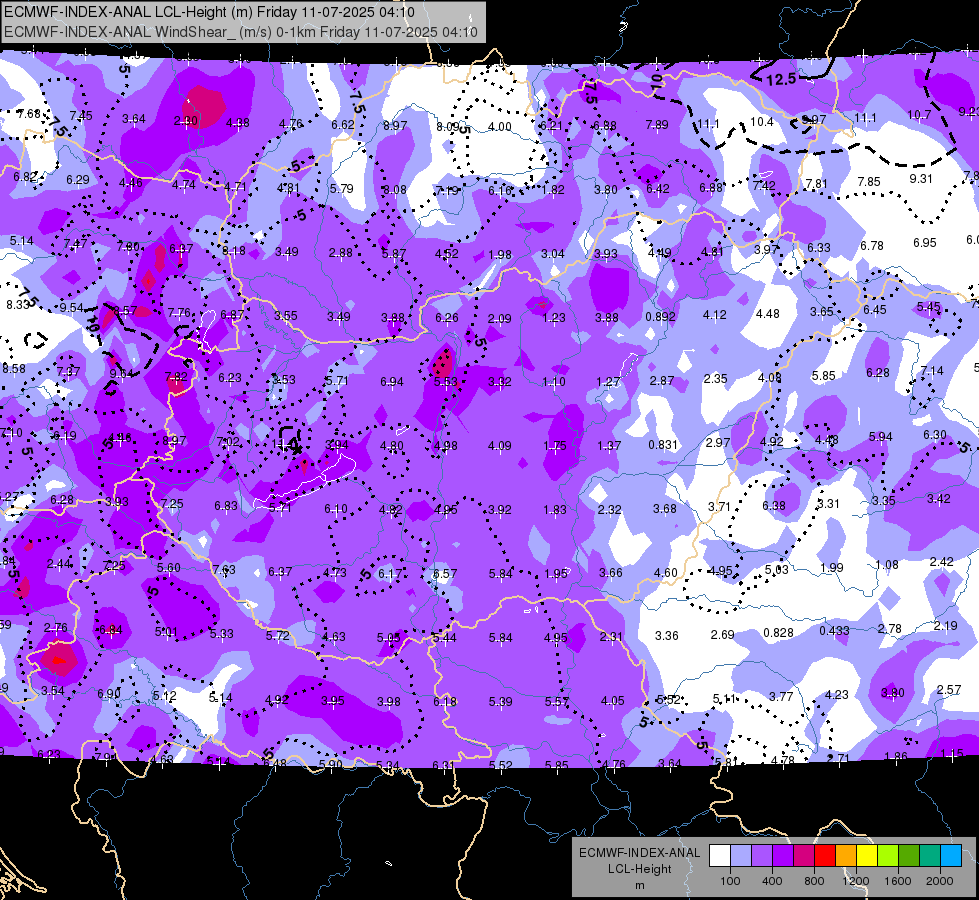Screen dimensions: 979x900
Task: Click the wind shear value '3.98'
Action: [388, 702]
